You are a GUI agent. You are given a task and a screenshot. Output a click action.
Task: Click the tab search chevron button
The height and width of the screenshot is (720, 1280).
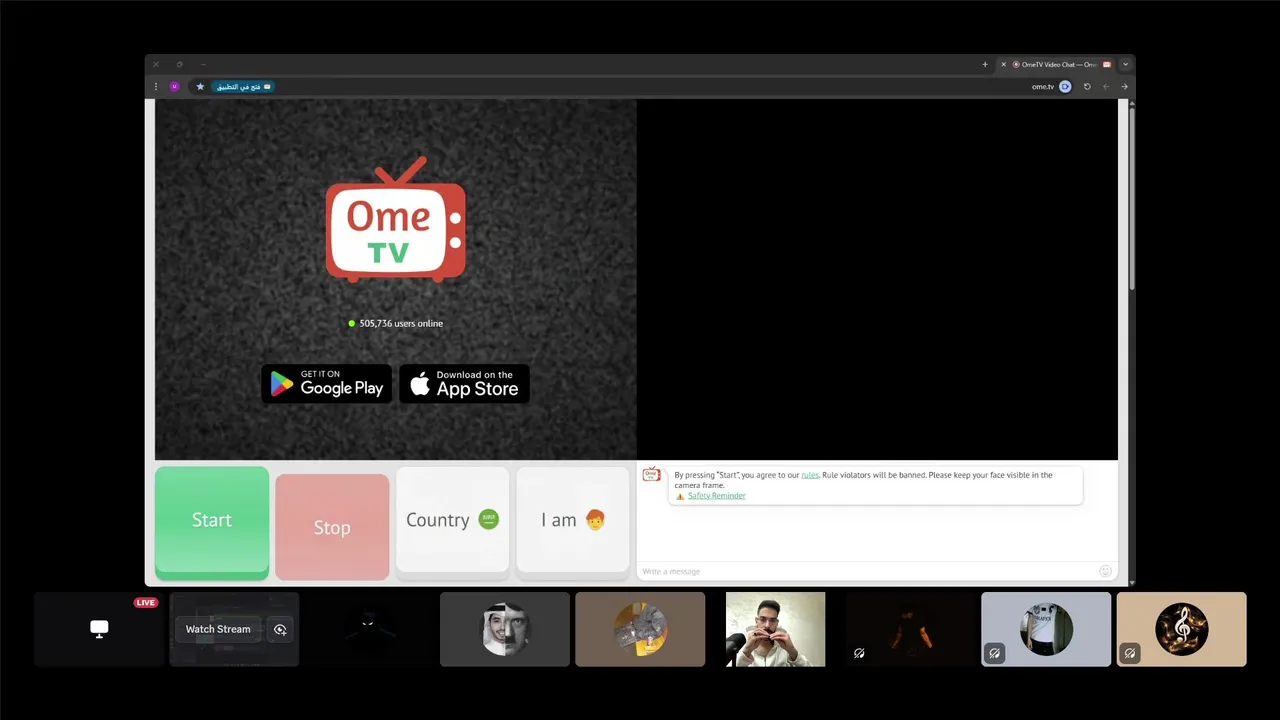(x=1125, y=64)
